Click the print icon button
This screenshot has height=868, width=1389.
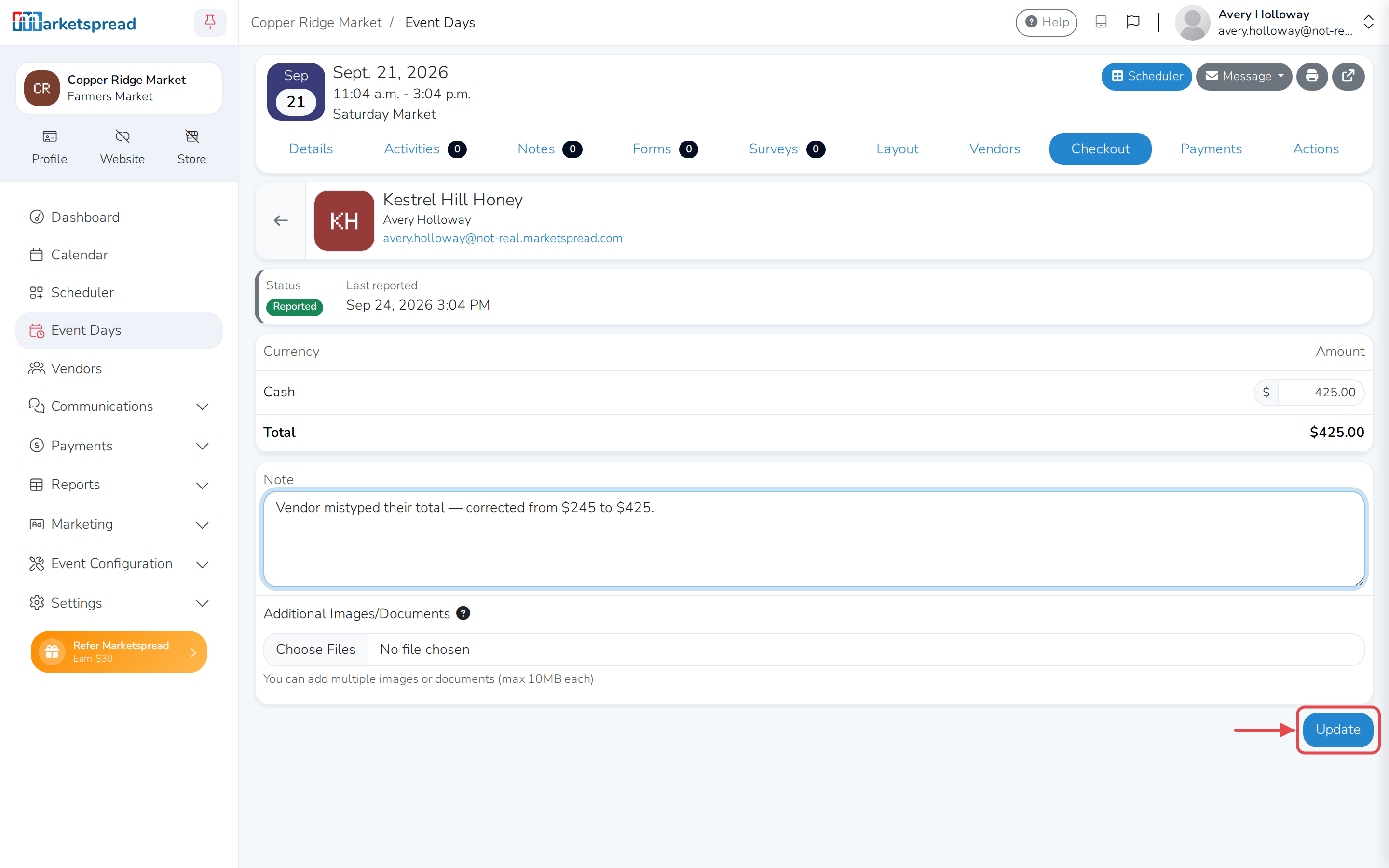coord(1311,76)
